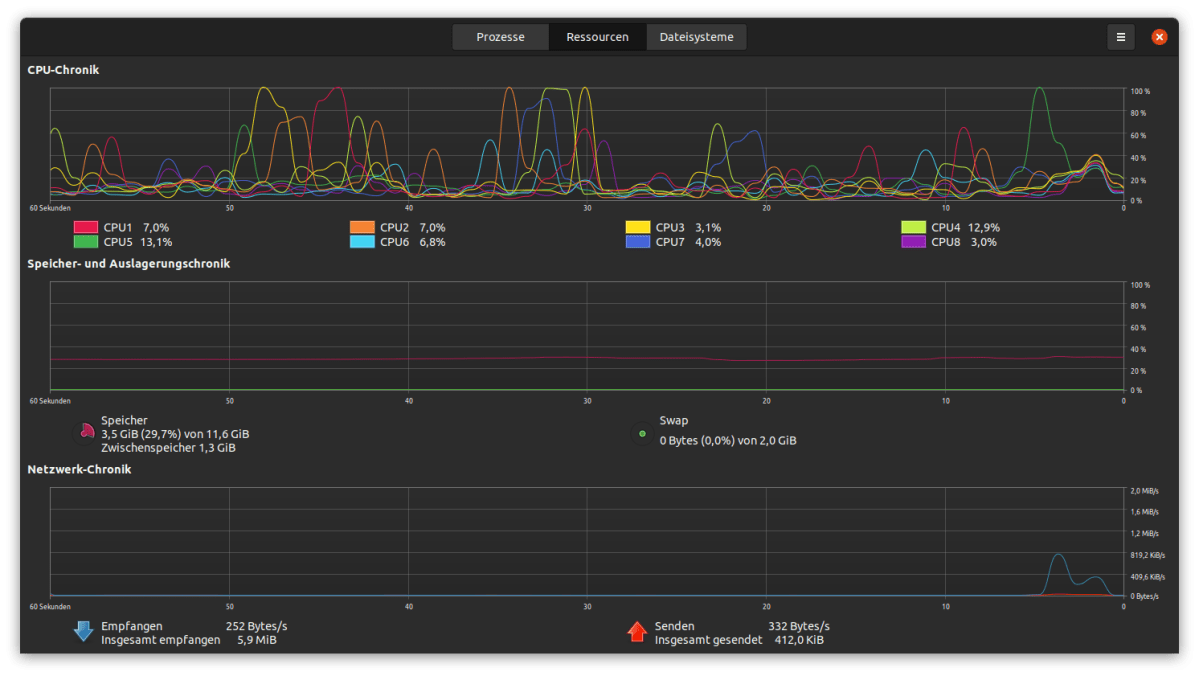Click the Speicher memory pie icon
The image size is (1199, 676).
[86, 433]
